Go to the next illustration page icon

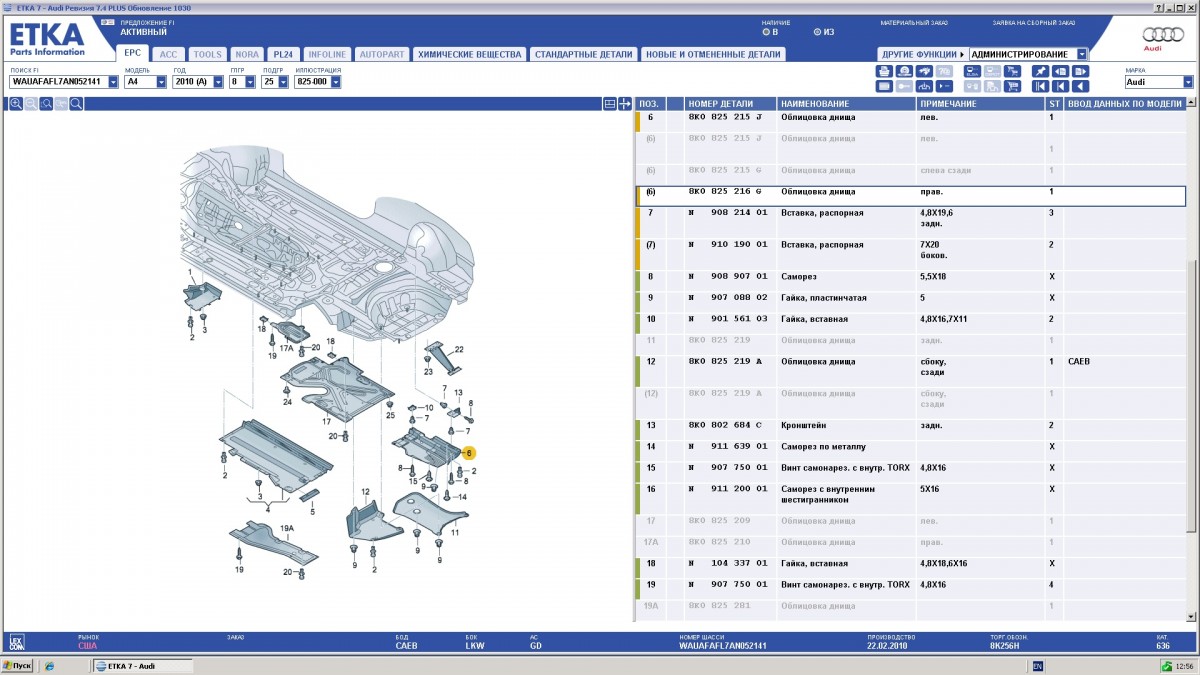click(1080, 71)
